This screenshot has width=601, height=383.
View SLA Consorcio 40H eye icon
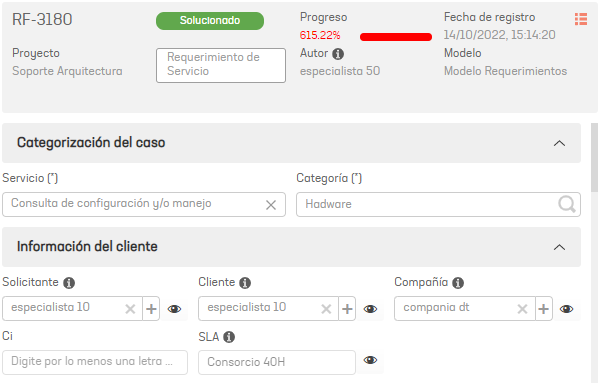click(370, 360)
